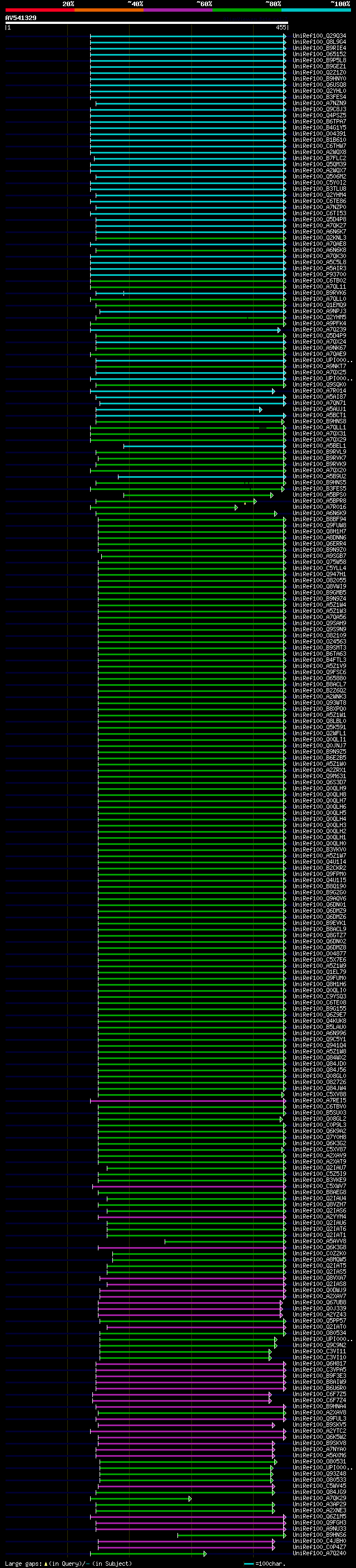Click hit label UniRef100_Q9C9N2
The width and height of the screenshot is (356, 1568).
point(319,1344)
